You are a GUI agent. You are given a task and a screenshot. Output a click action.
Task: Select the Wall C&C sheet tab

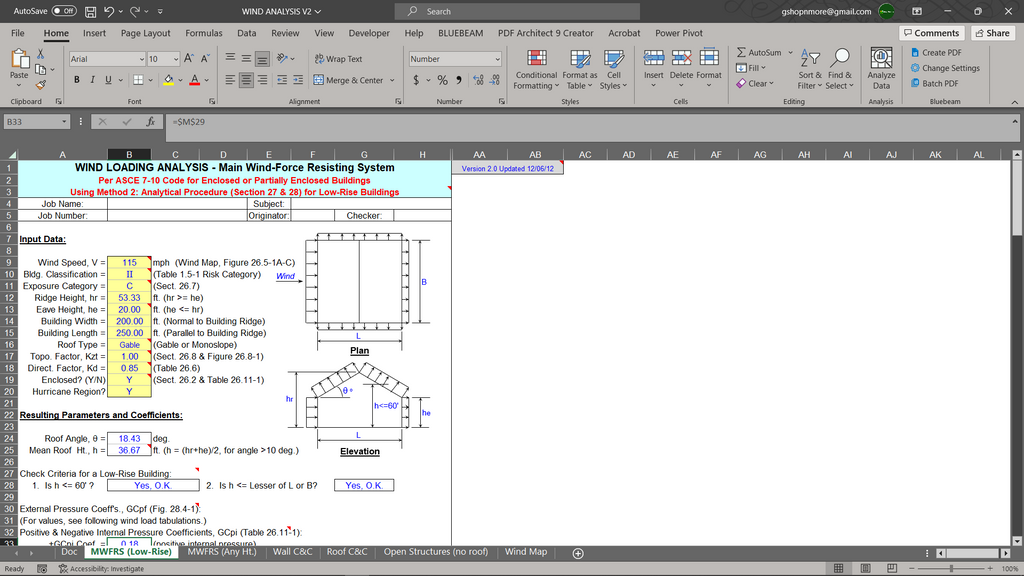pos(293,552)
